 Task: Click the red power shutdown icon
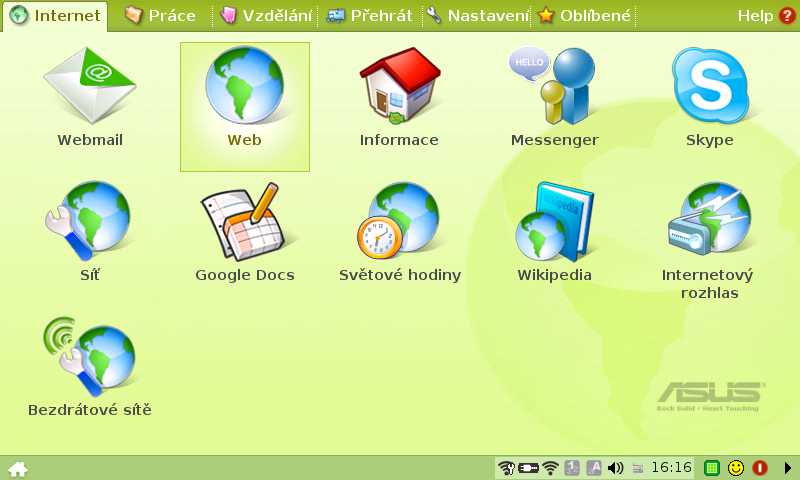(x=760, y=468)
